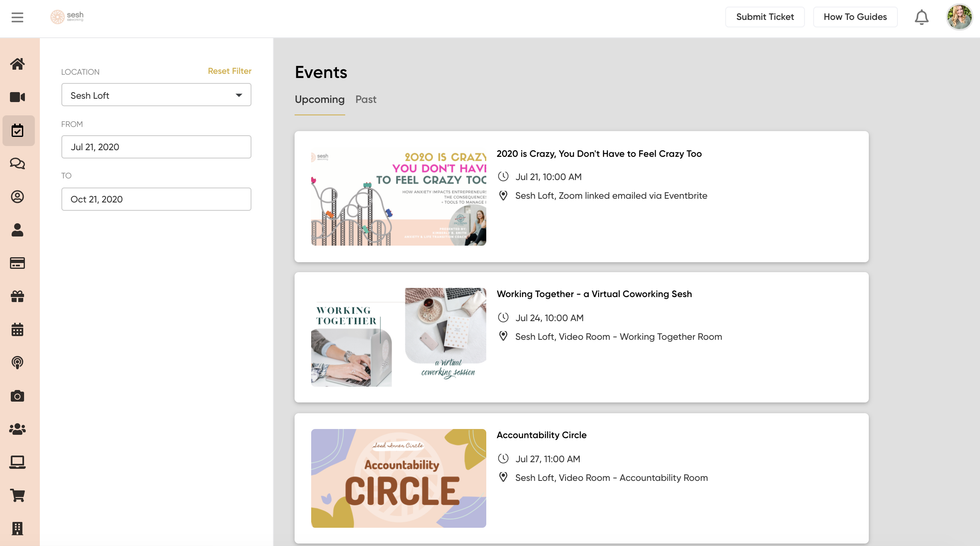
Task: Go to Home via sidebar house icon
Action: pyautogui.click(x=17, y=64)
